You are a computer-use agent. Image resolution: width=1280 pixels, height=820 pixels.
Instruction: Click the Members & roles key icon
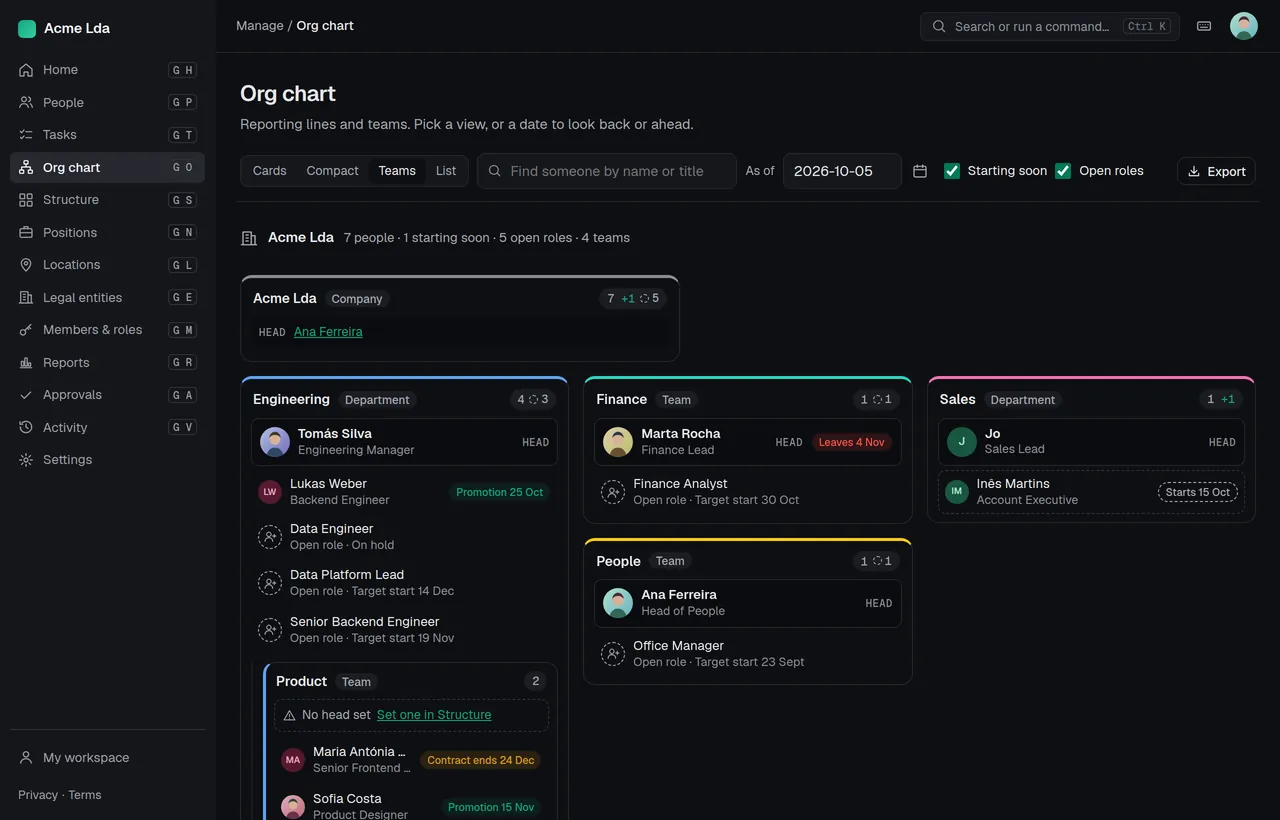[x=26, y=330]
